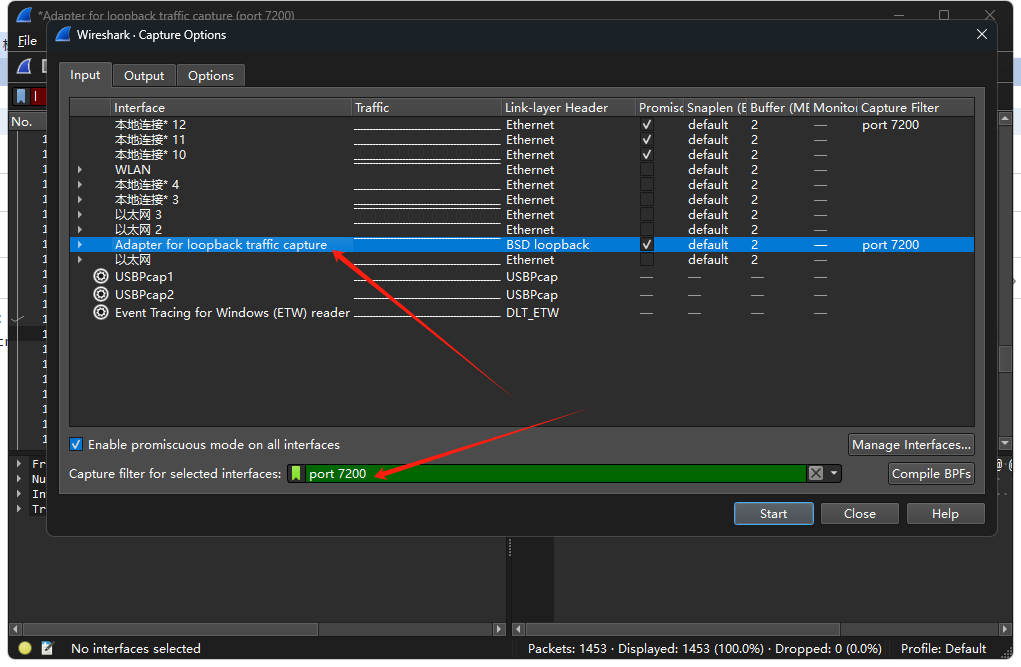The height and width of the screenshot is (667, 1021).
Task: Toggle promiscuous checkbox for loopback adapter row
Action: [x=647, y=244]
